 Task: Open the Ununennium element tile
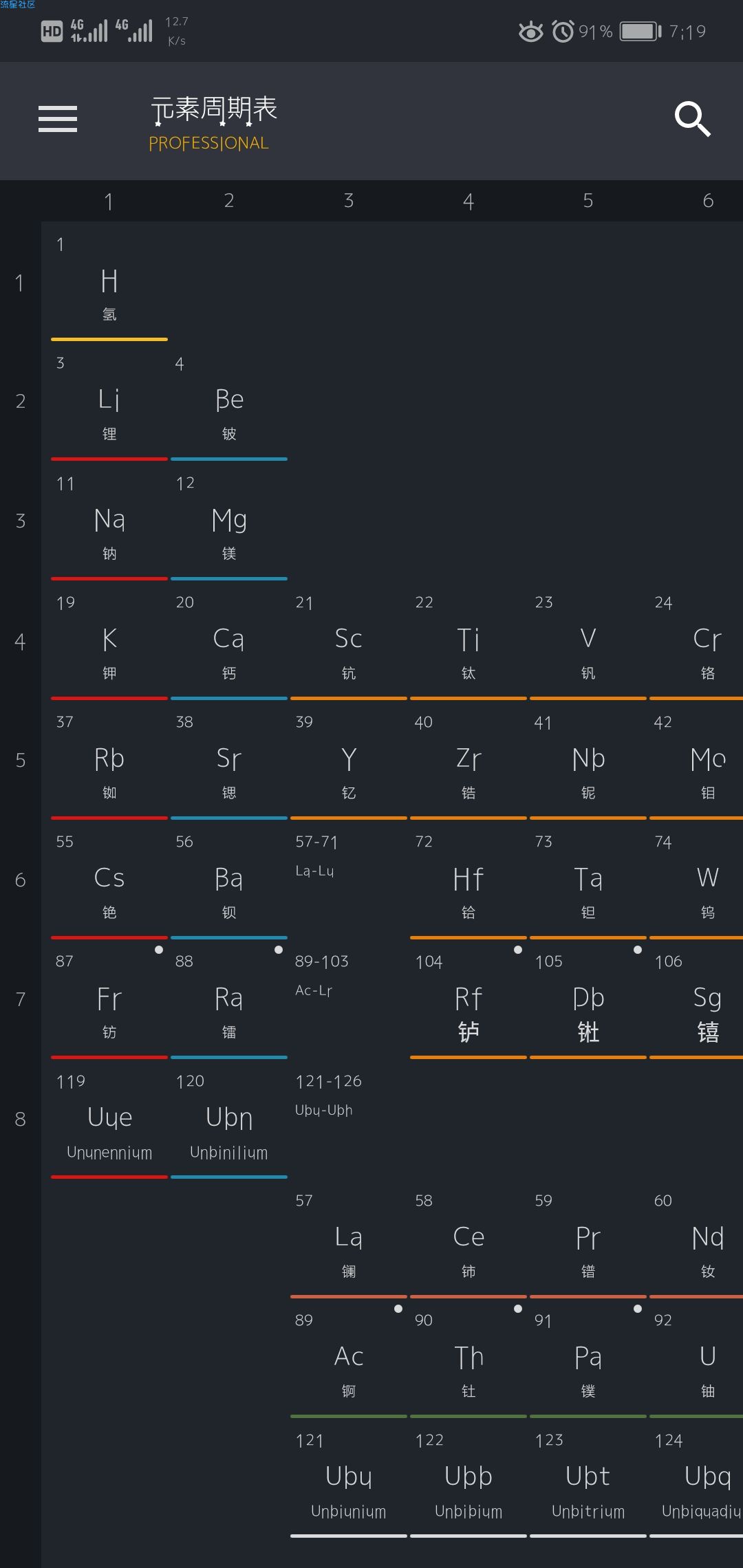109,1124
